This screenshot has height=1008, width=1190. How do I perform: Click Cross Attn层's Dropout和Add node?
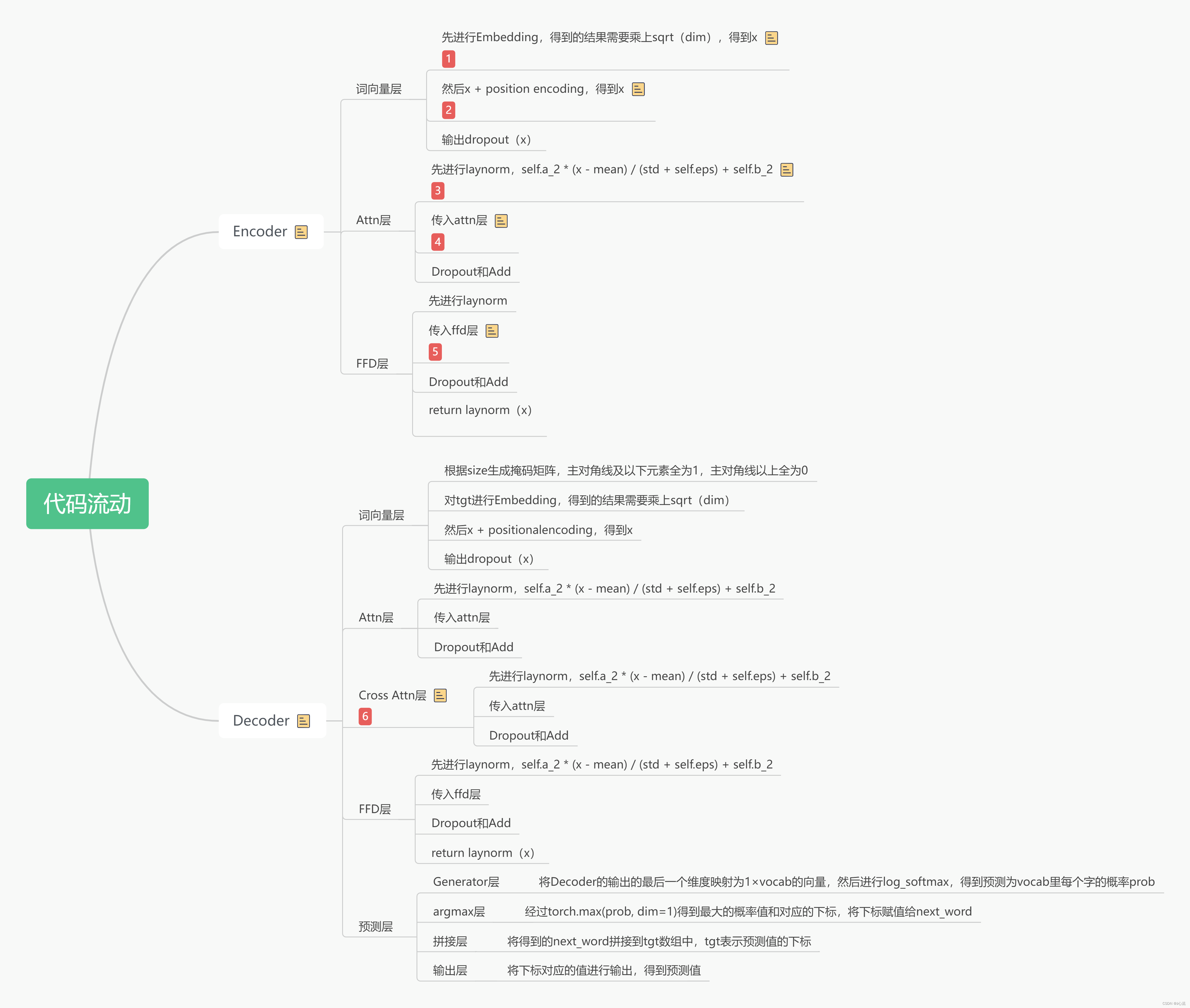(529, 736)
